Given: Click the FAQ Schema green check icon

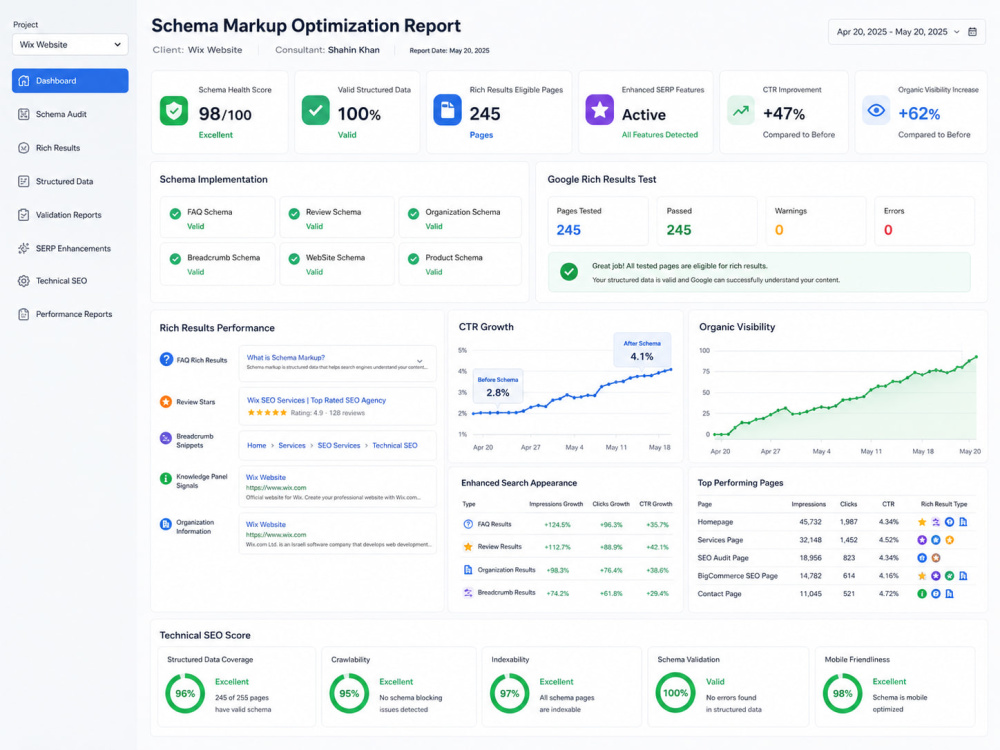Looking at the screenshot, I should 175,214.
